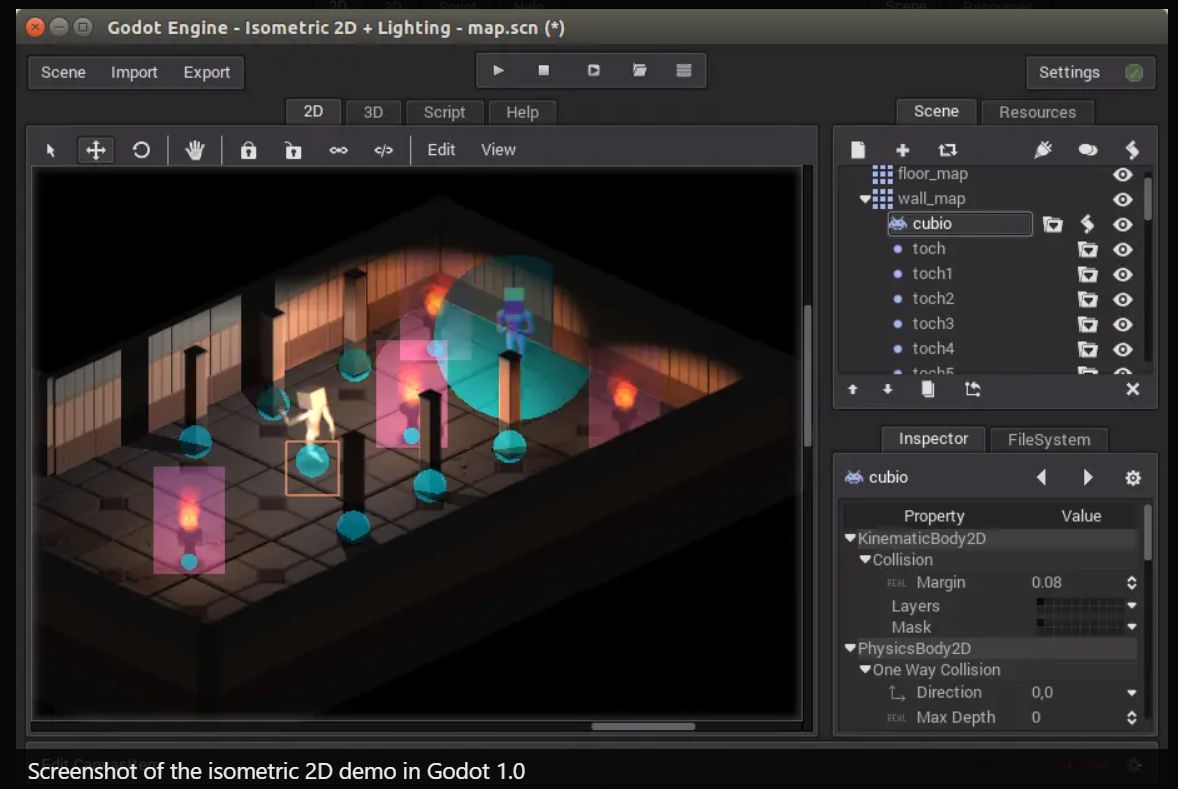
Task: Open Inspector gear options
Action: pos(1132,478)
